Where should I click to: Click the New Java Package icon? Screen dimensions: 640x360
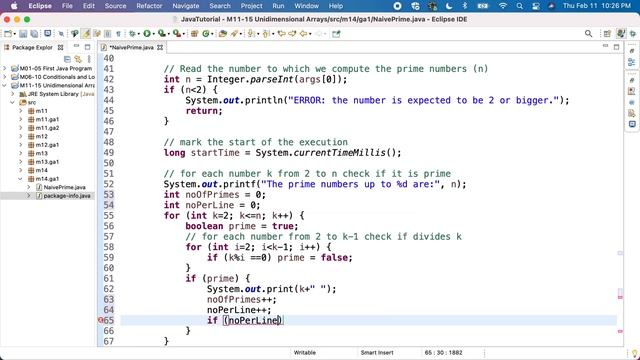(194, 34)
